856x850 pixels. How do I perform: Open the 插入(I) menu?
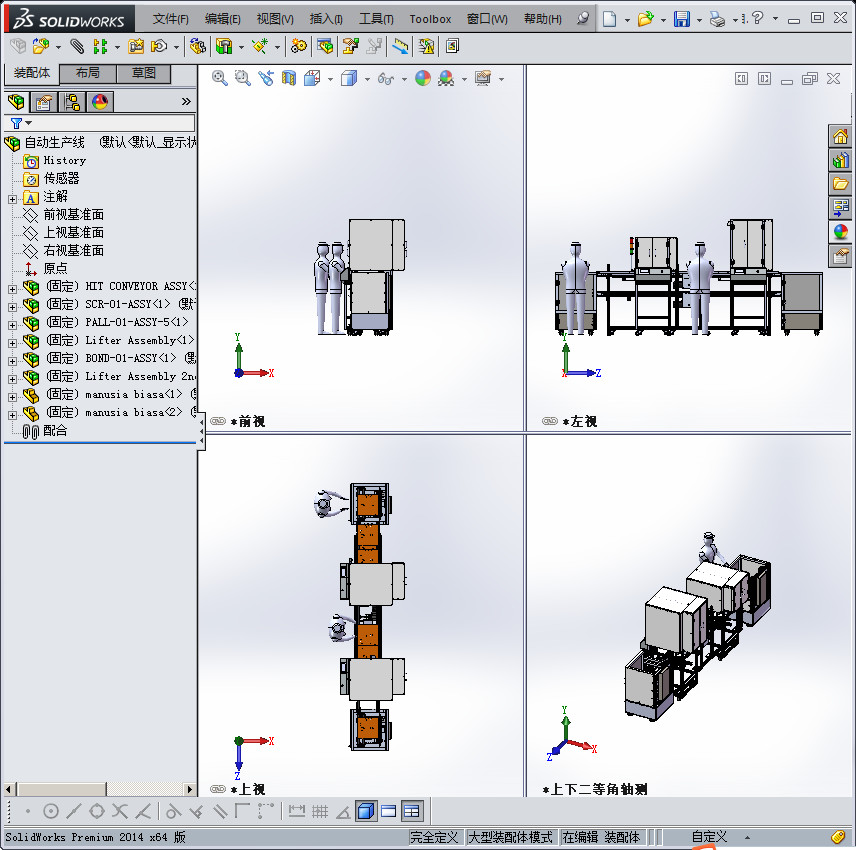pos(326,19)
